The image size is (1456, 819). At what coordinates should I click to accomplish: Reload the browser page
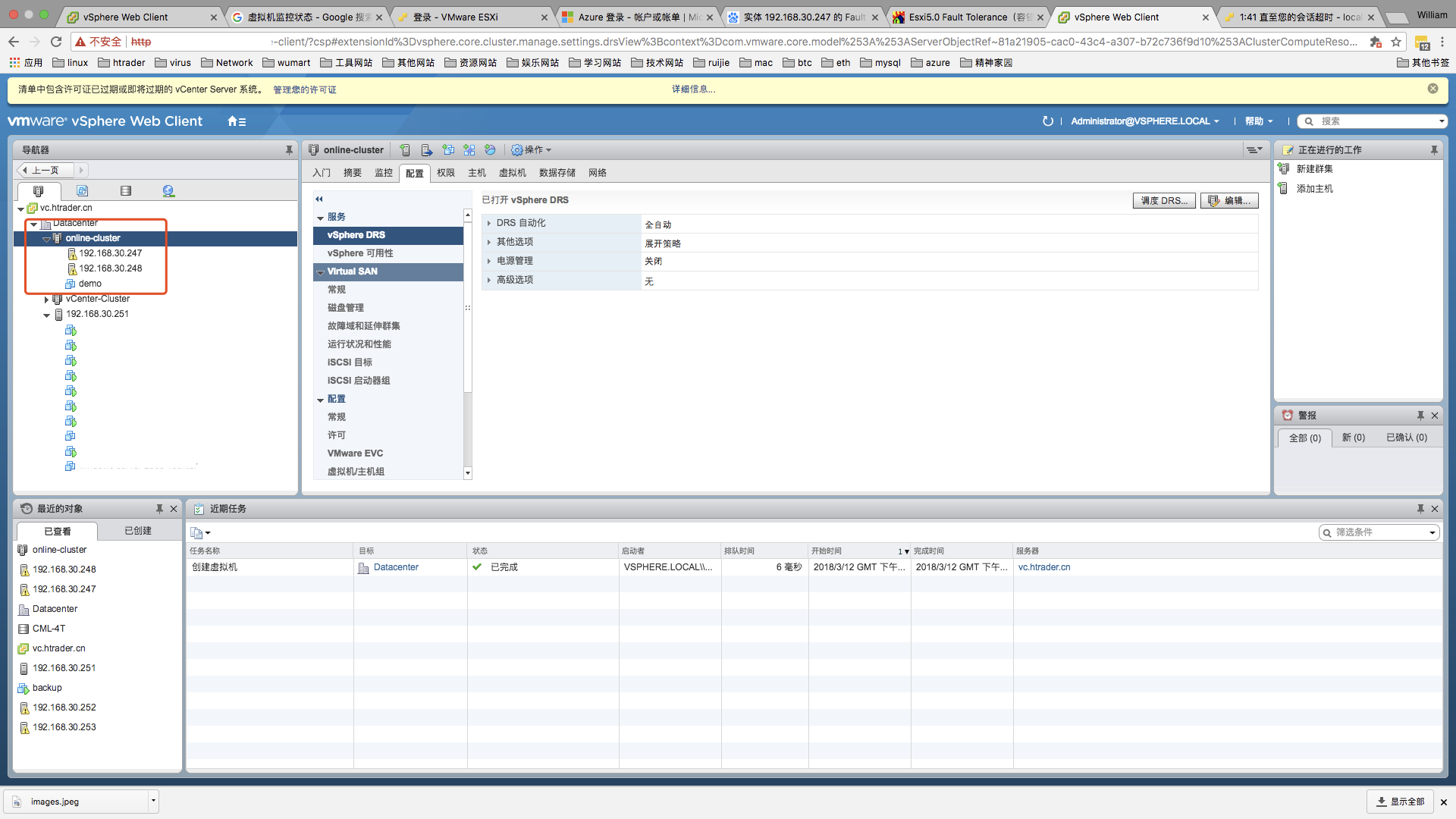click(x=56, y=42)
